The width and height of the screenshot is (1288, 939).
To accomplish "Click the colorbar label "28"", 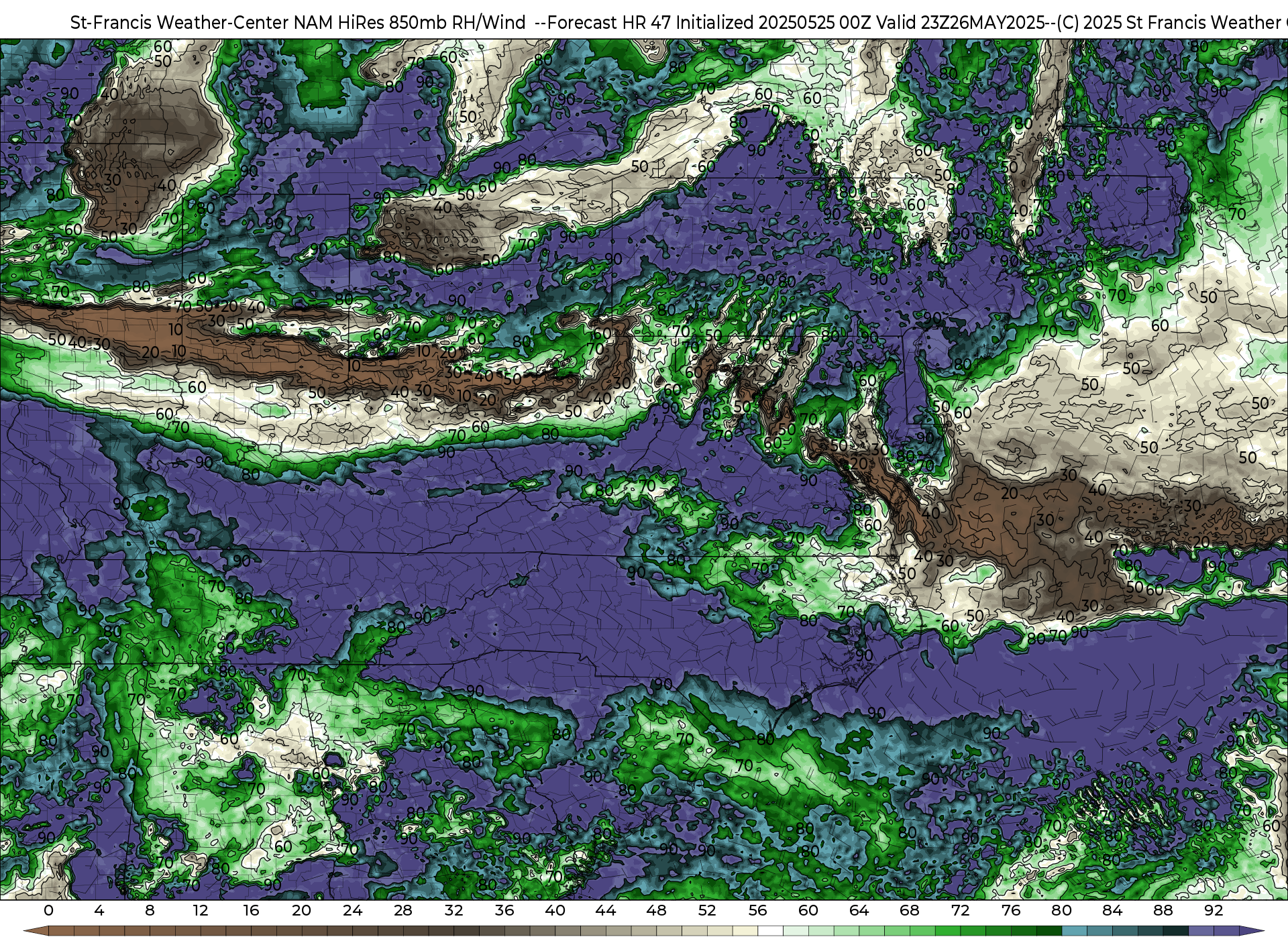I will click(x=403, y=910).
